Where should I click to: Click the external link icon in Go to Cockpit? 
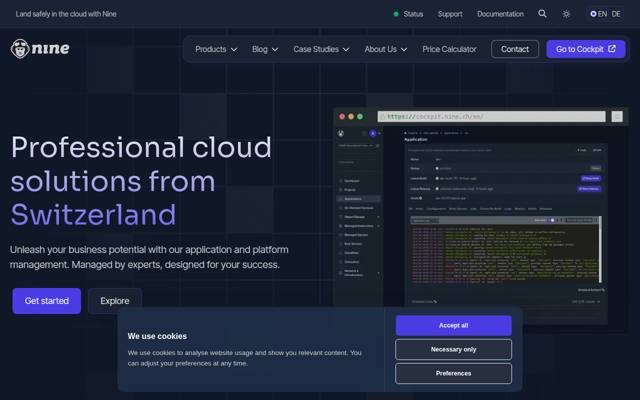tap(612, 49)
